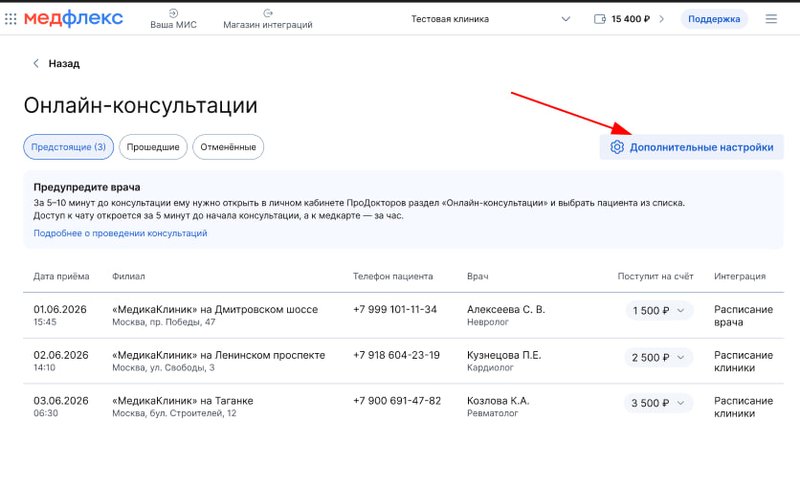Click date 01.06.2026 in first row
Viewport: 800px width, 486px height.
60,310
